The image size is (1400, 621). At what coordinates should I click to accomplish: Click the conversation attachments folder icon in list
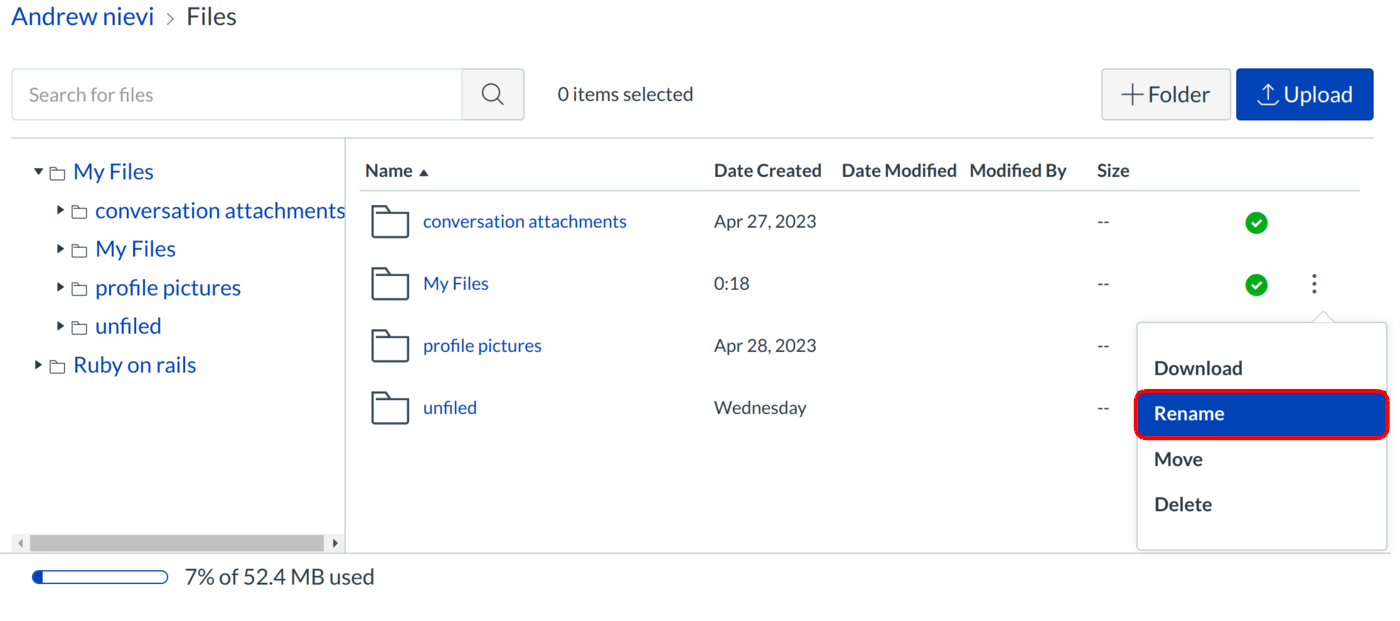(390, 222)
